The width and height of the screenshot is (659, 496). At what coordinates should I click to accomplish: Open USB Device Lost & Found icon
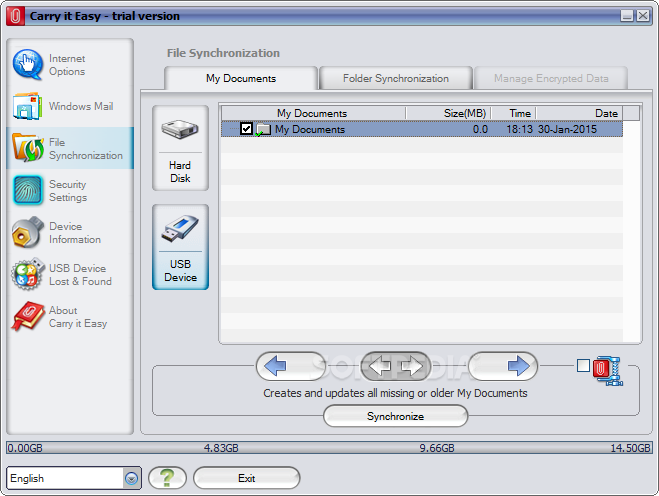click(28, 274)
